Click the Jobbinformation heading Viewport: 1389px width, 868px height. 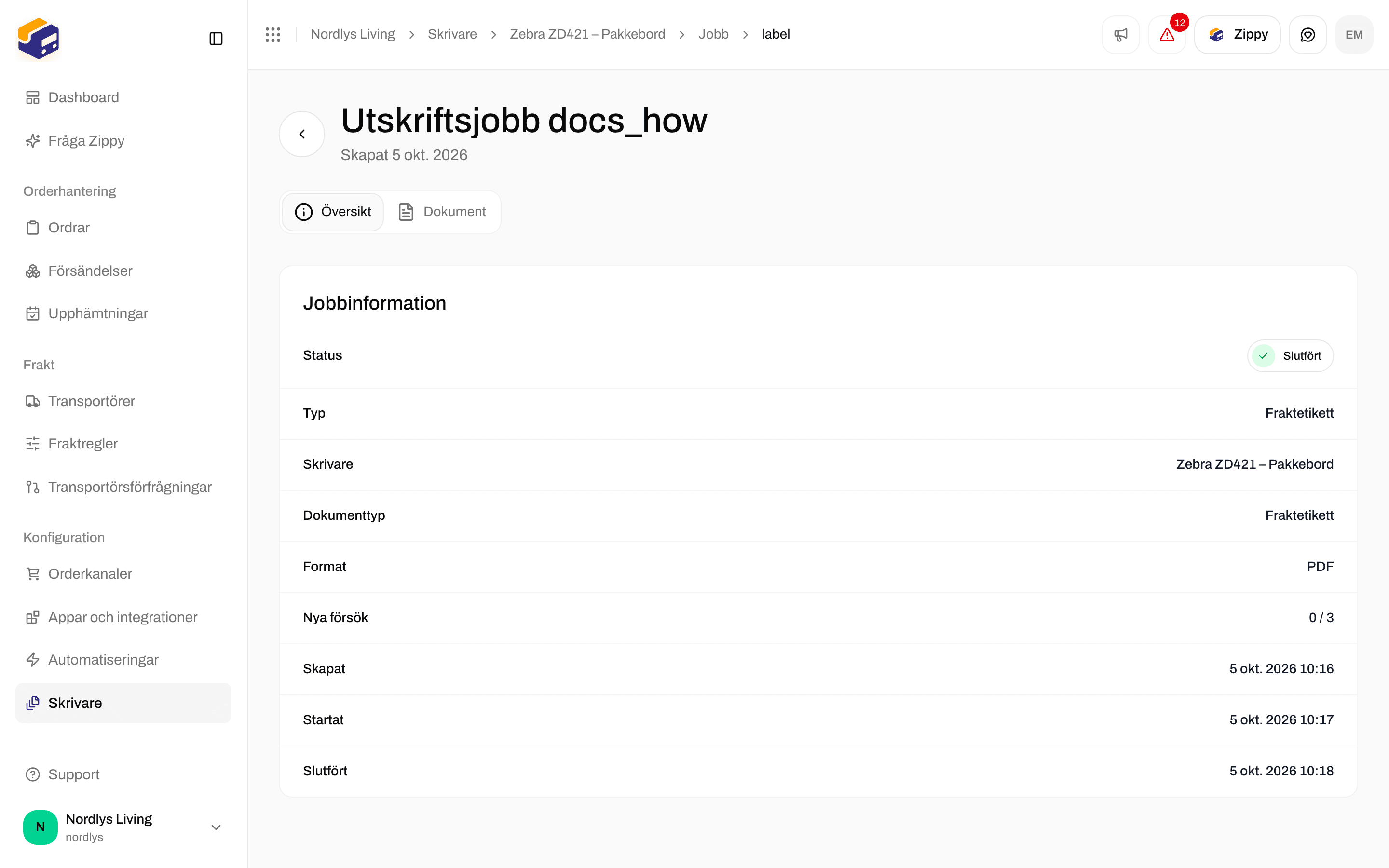coord(374,303)
